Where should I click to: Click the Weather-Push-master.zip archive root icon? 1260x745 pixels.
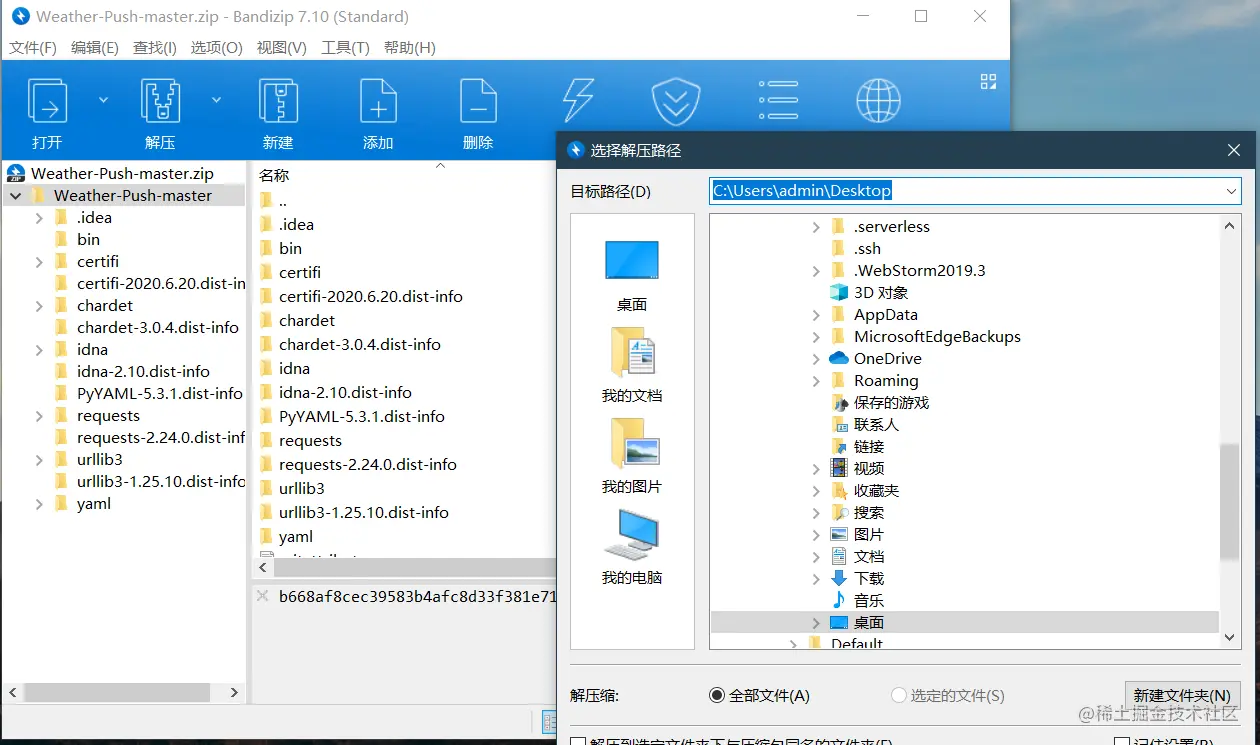tap(16, 173)
